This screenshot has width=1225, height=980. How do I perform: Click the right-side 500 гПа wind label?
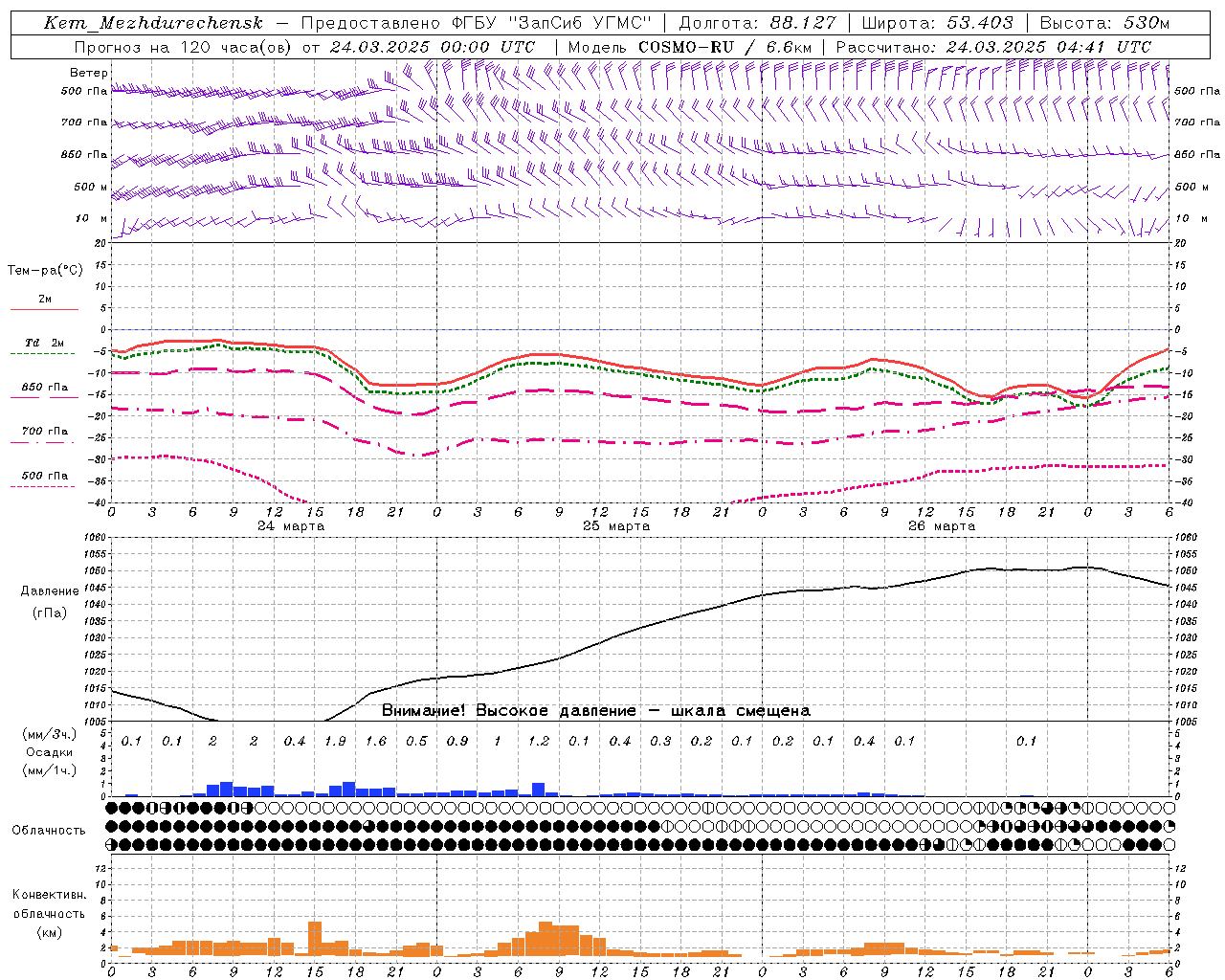[x=1197, y=91]
